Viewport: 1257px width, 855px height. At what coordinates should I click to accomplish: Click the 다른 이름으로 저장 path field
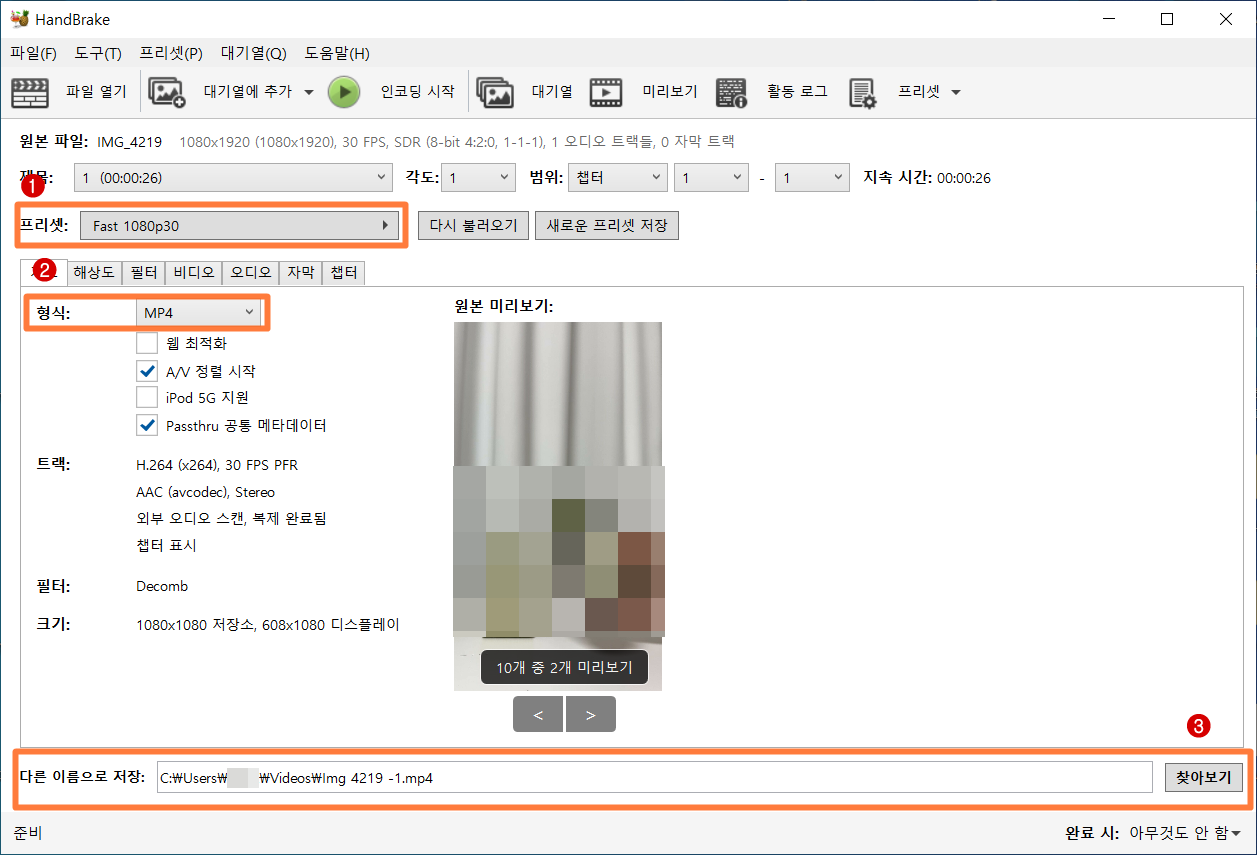[x=655, y=777]
